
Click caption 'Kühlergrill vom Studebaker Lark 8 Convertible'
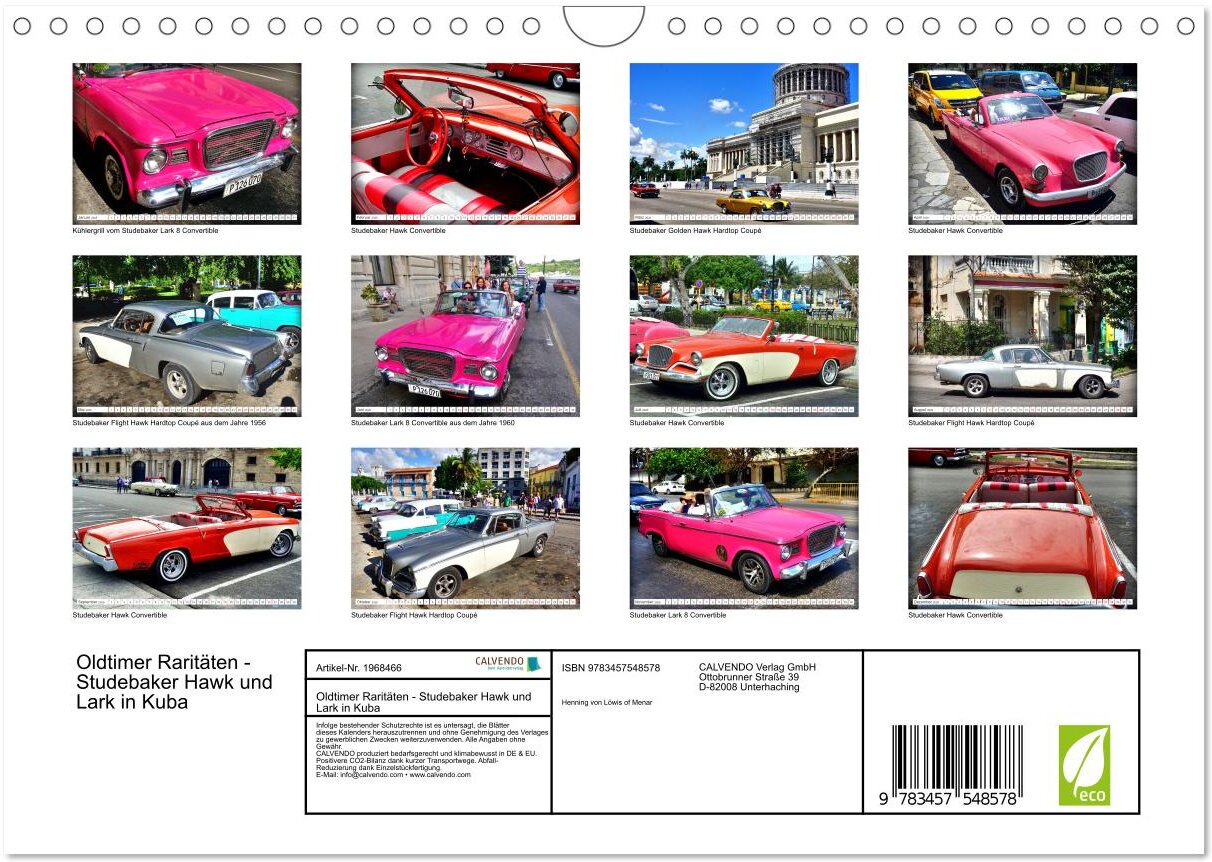tap(145, 231)
